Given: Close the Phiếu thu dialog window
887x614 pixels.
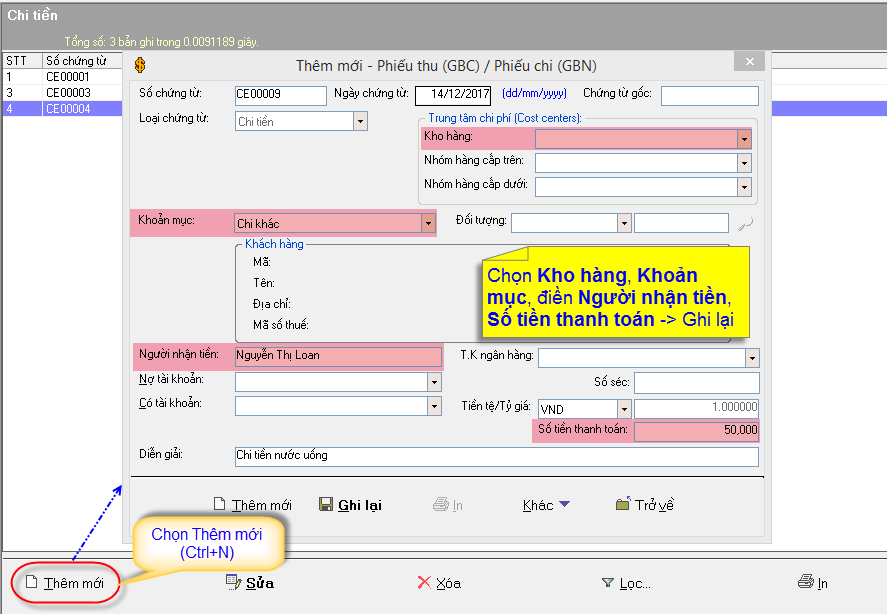Looking at the screenshot, I should point(748,62).
